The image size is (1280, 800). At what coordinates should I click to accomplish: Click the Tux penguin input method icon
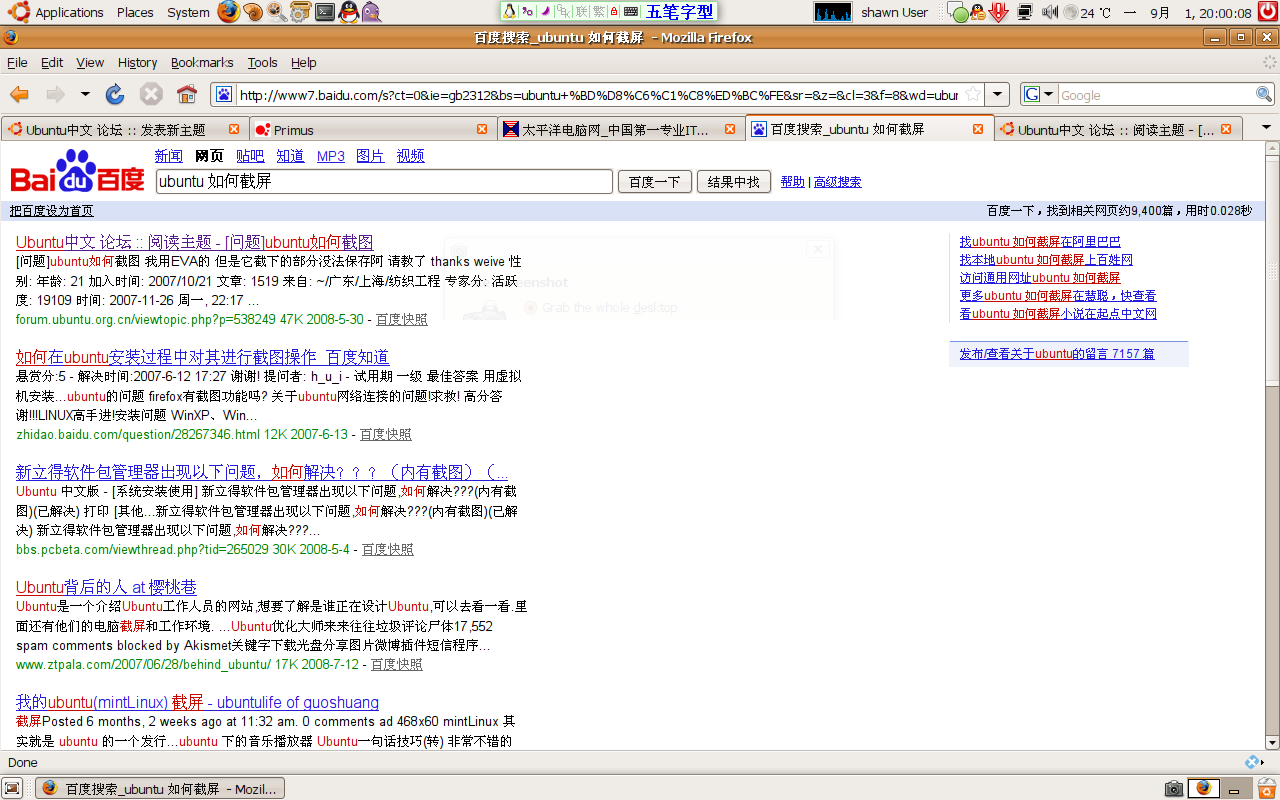510,12
